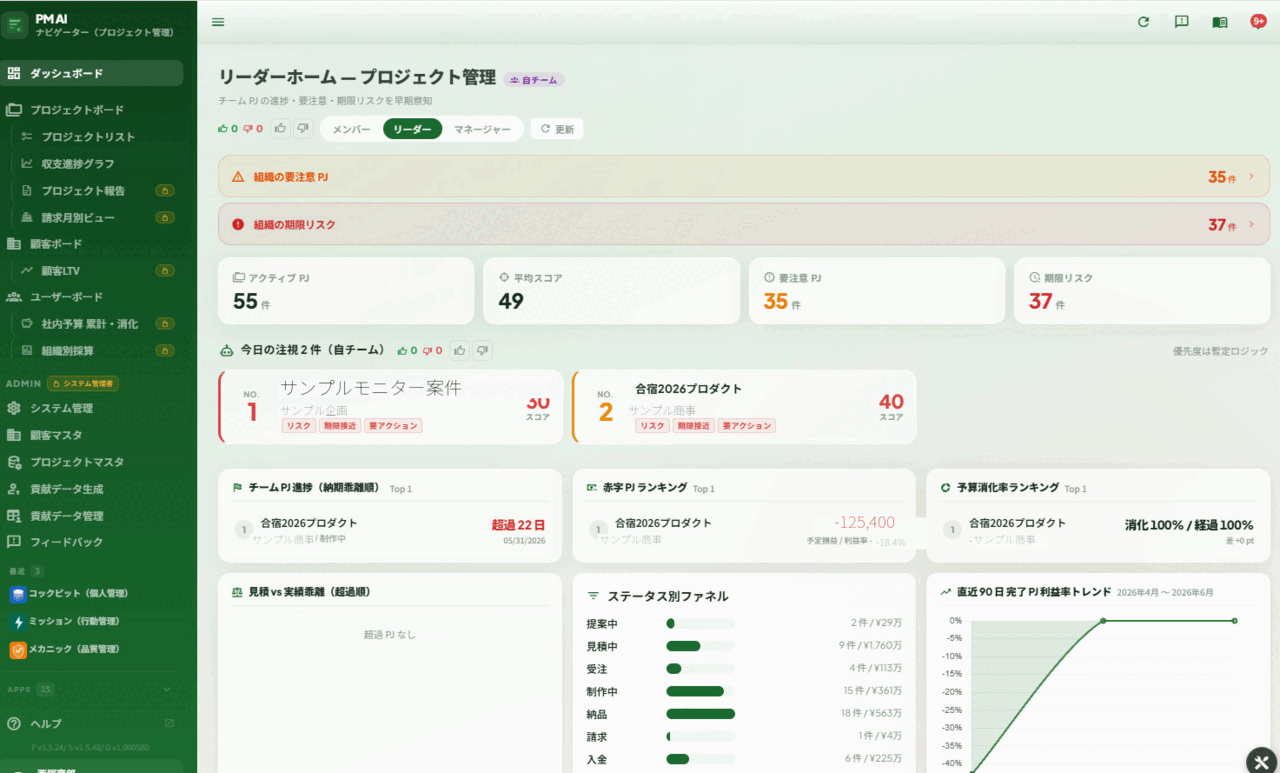Open ダッシュボード in sidebar
Screen dimensions: 1280x773
coord(91,73)
